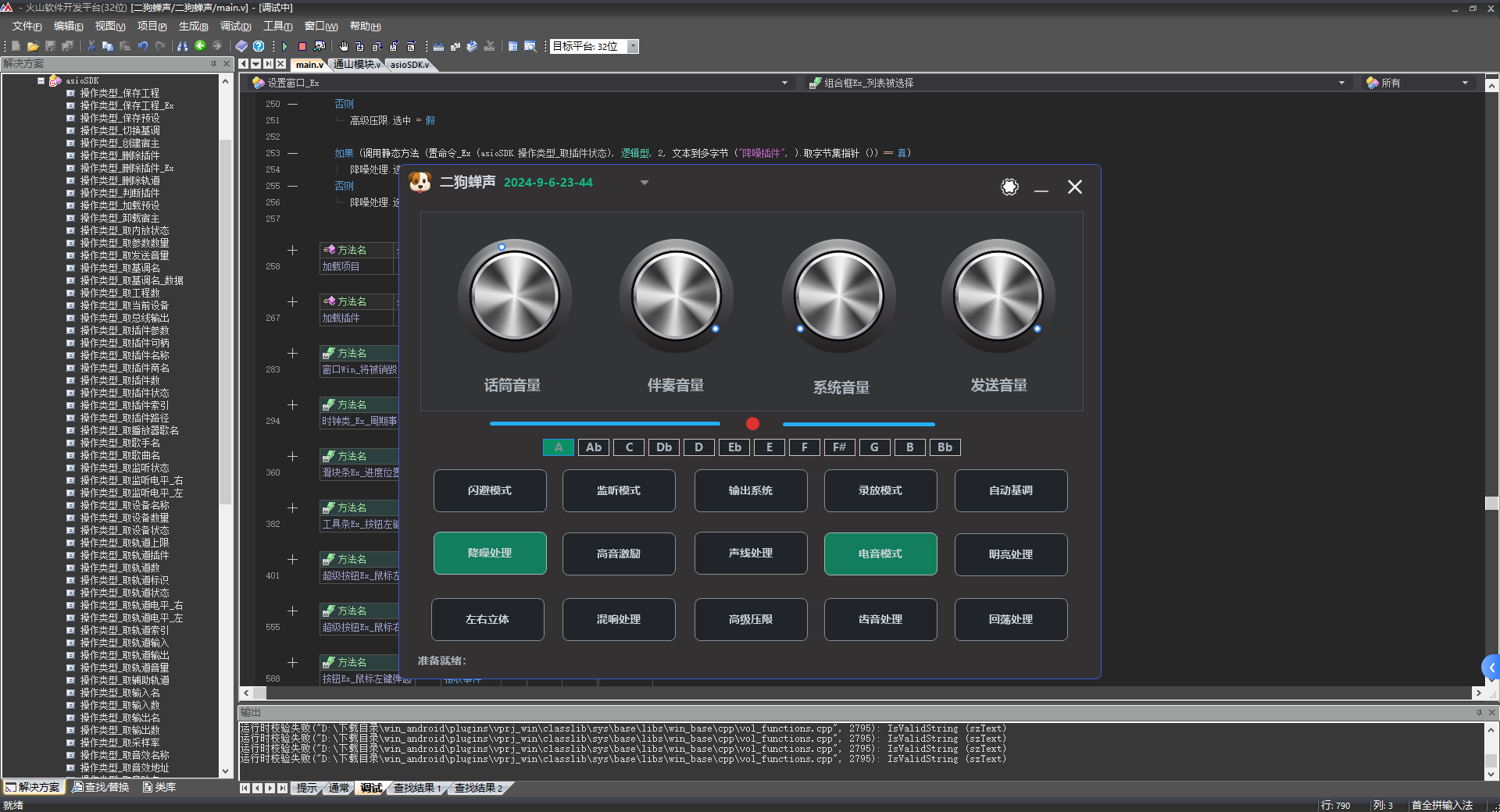Switch to the 通山模块.v tab
The width and height of the screenshot is (1500, 812).
(357, 65)
